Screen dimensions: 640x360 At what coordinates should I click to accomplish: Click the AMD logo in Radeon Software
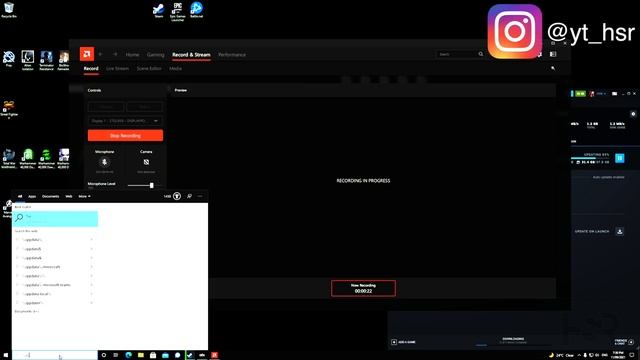point(87,54)
